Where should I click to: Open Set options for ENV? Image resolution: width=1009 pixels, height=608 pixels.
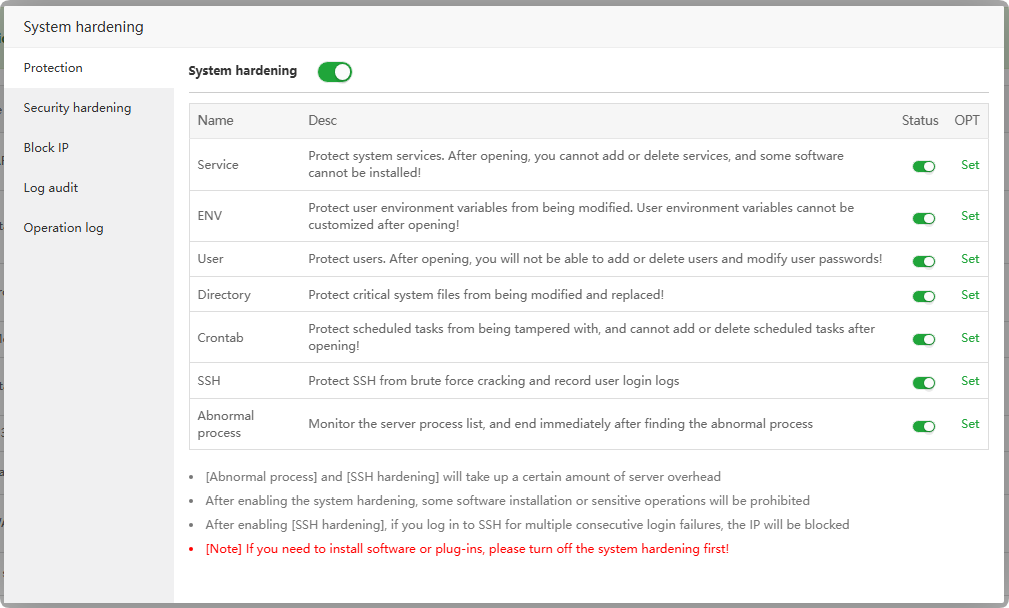pyautogui.click(x=970, y=216)
